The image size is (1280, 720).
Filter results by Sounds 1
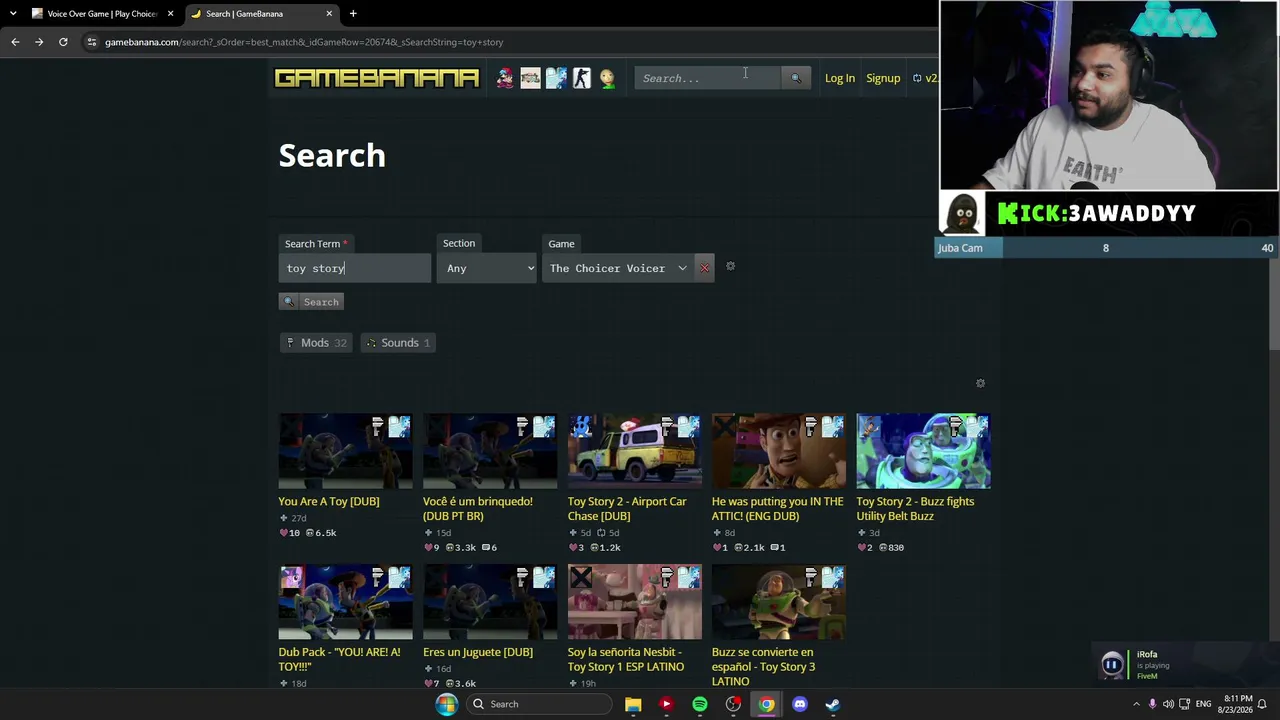[x=398, y=343]
